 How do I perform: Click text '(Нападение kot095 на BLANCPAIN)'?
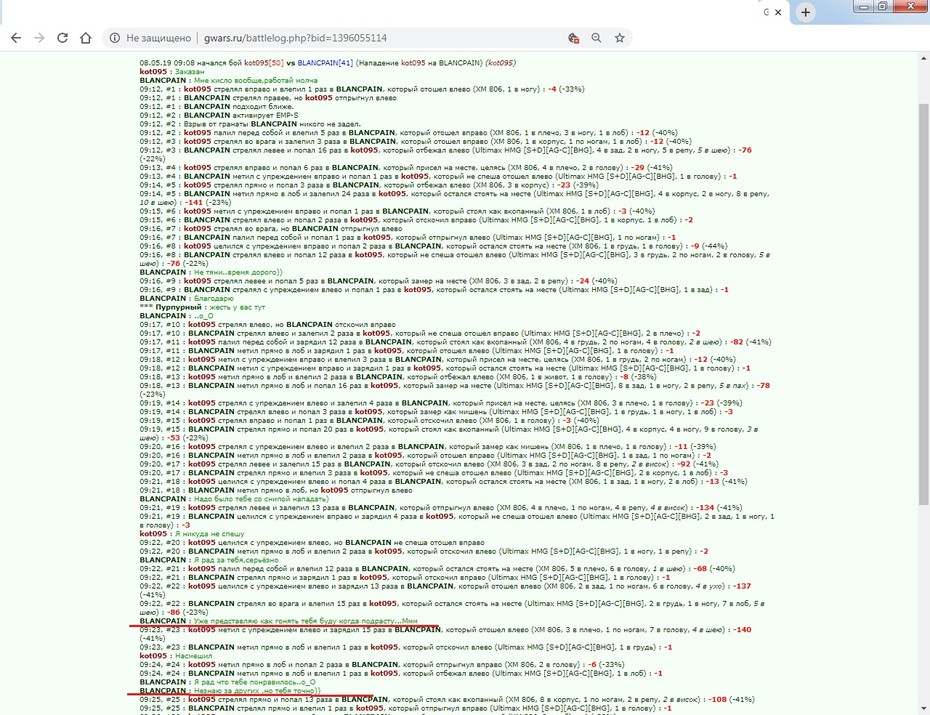[419, 63]
